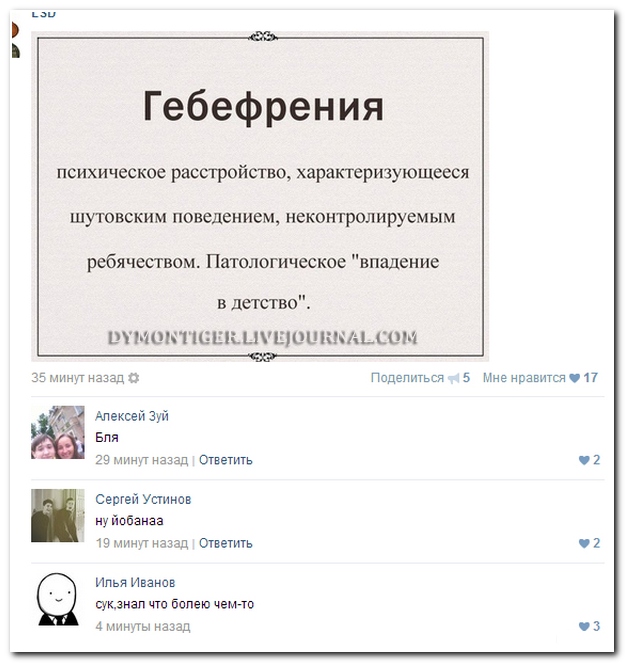Click the Поделиться link
The height and width of the screenshot is (663, 625).
(407, 378)
